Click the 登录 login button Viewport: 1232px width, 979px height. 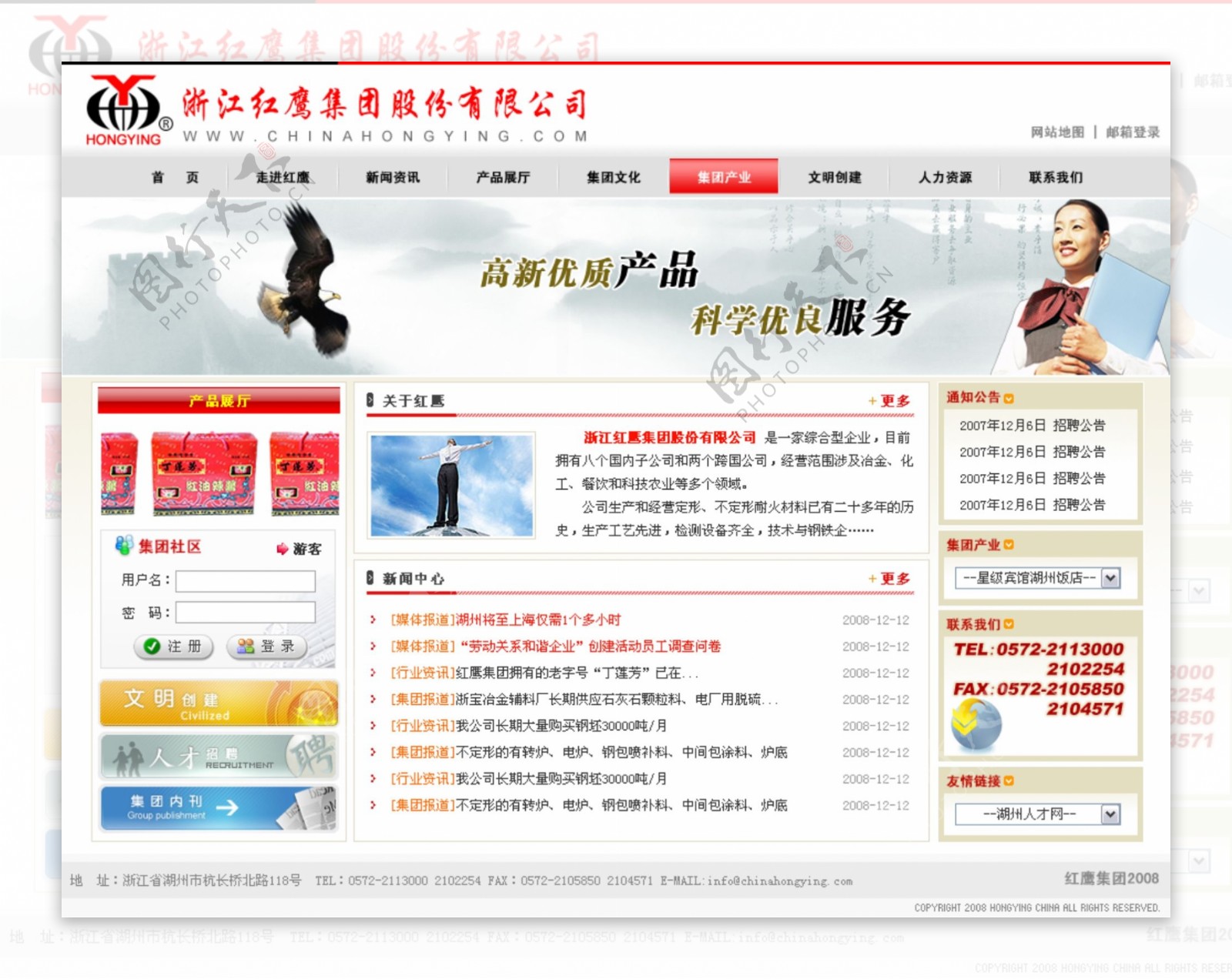(x=267, y=647)
